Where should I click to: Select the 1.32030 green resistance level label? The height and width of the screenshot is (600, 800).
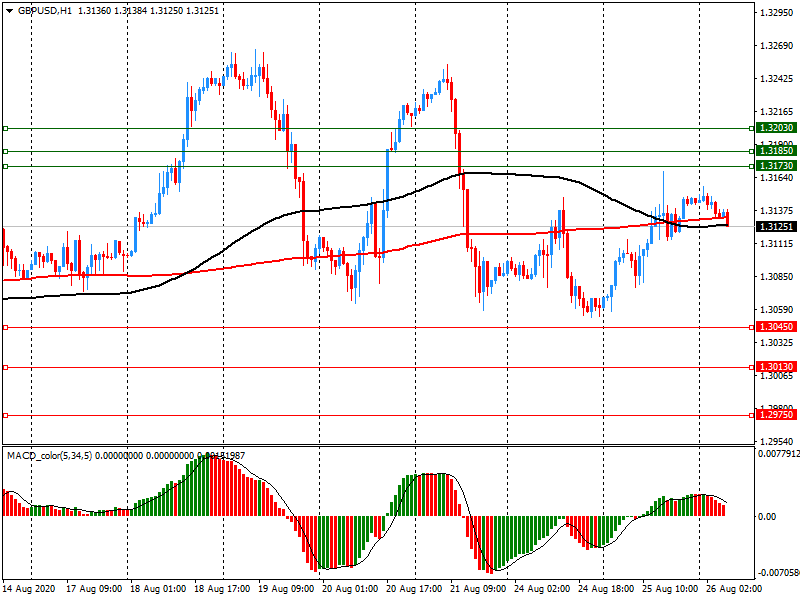tap(776, 128)
